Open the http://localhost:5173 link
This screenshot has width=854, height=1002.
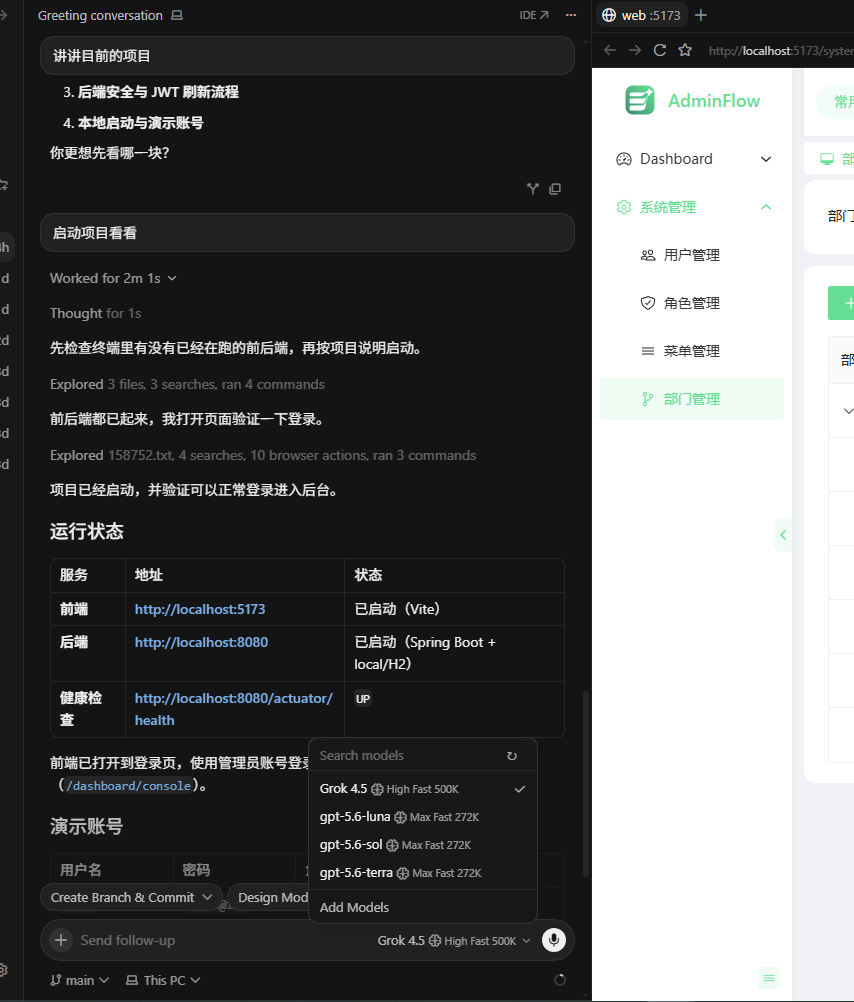(199, 610)
